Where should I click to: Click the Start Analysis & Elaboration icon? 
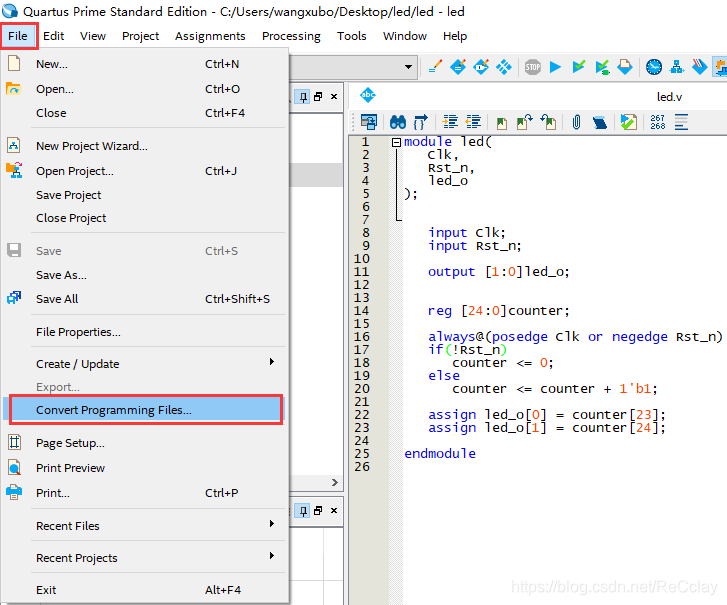[579, 67]
